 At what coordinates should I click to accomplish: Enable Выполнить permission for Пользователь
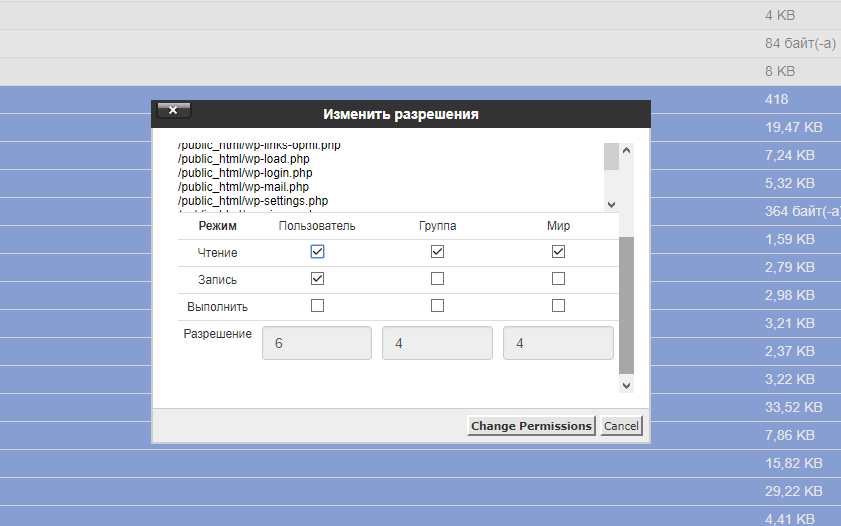317,306
